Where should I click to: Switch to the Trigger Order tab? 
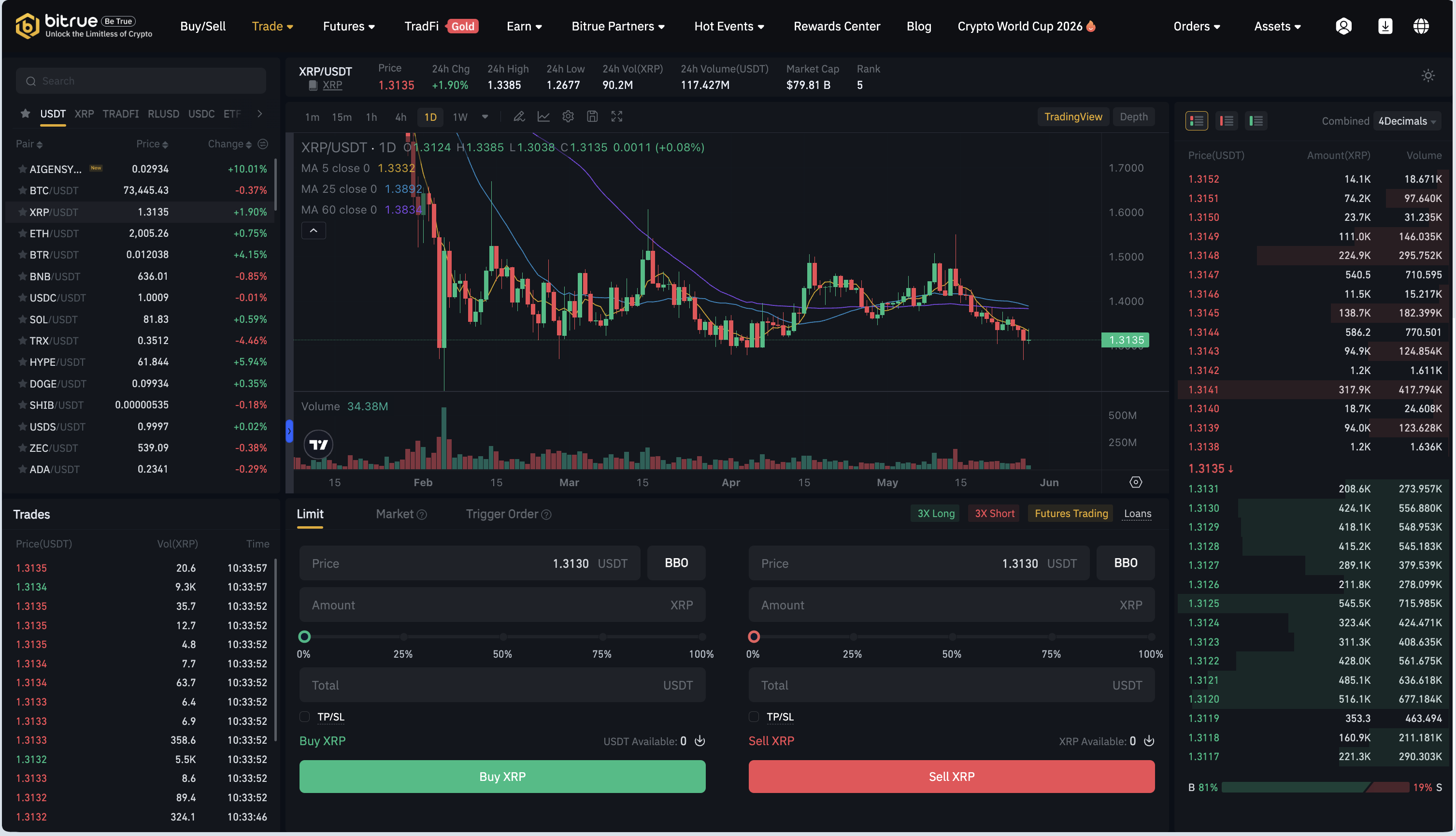tap(501, 515)
